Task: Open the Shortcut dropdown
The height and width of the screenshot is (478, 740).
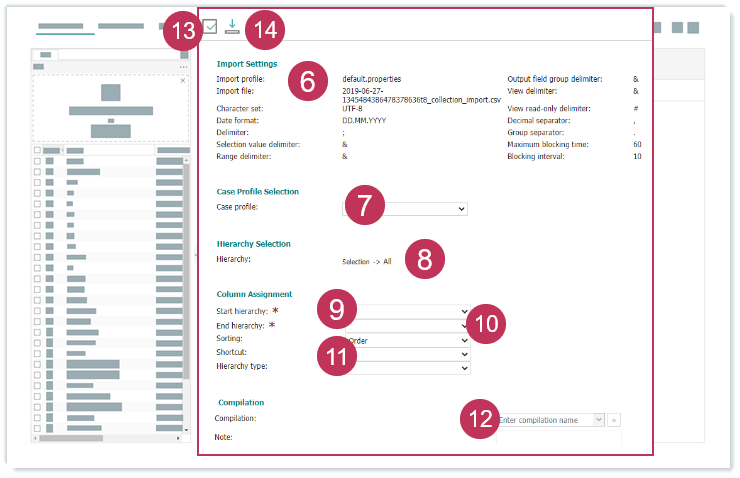Action: (x=405, y=354)
